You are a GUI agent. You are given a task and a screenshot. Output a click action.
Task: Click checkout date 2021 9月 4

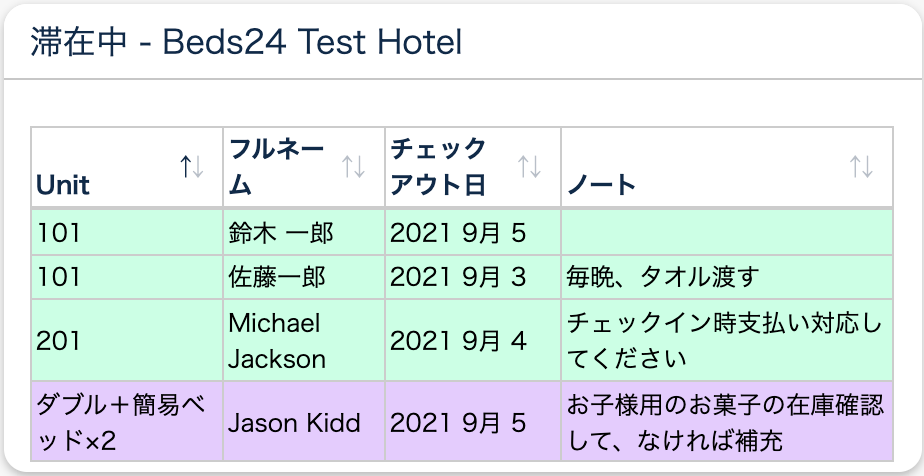point(458,340)
